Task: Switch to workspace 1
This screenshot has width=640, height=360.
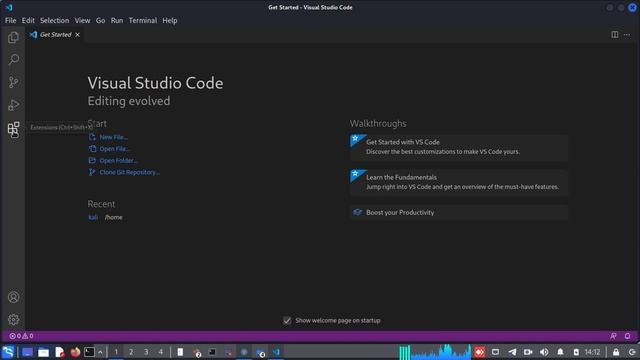Action: 116,352
